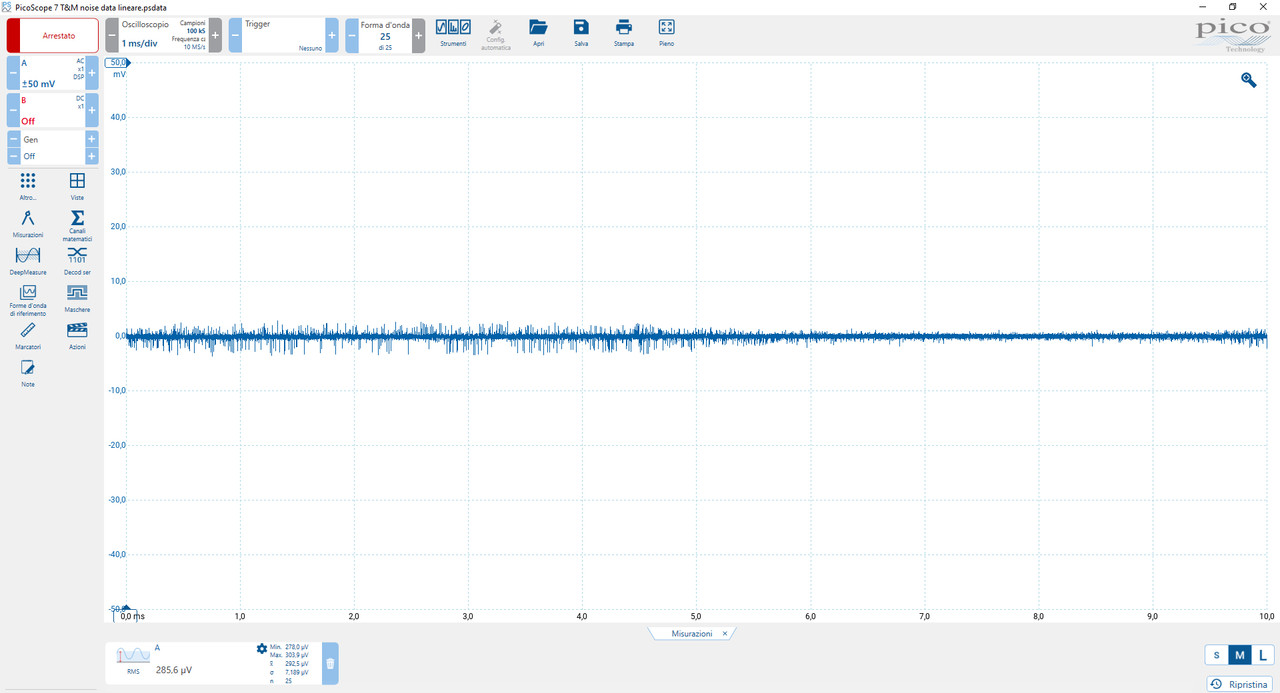Select the Misurazioni bottom tab

pyautogui.click(x=692, y=634)
